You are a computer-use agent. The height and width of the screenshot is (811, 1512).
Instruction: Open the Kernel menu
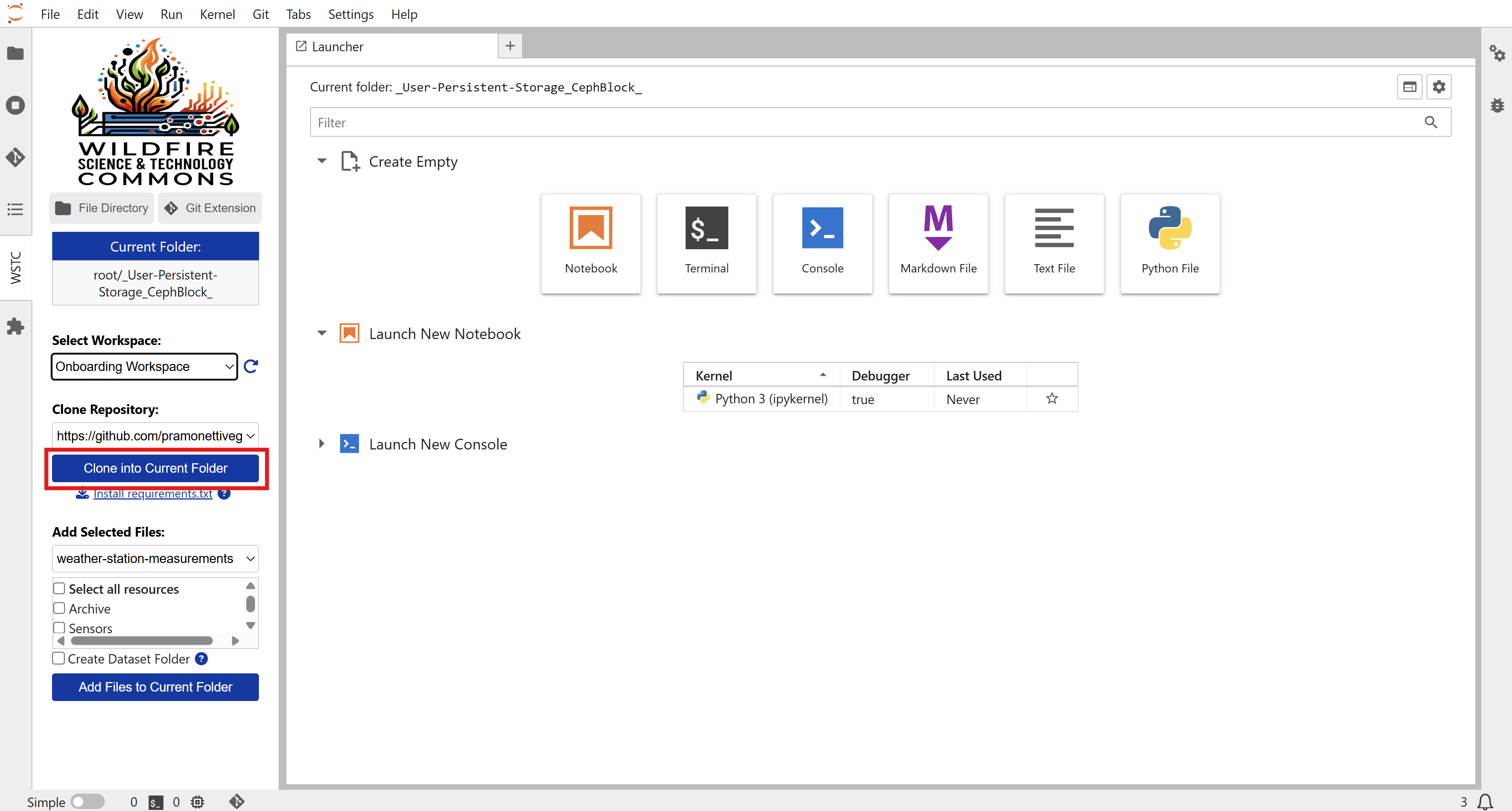(217, 14)
